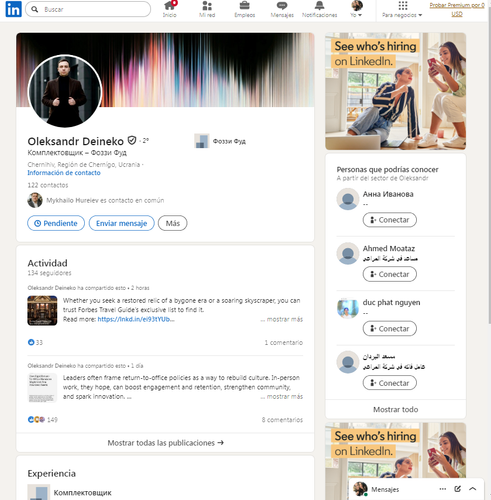
Task: Click the Probar Premium link
Action: tap(457, 9)
